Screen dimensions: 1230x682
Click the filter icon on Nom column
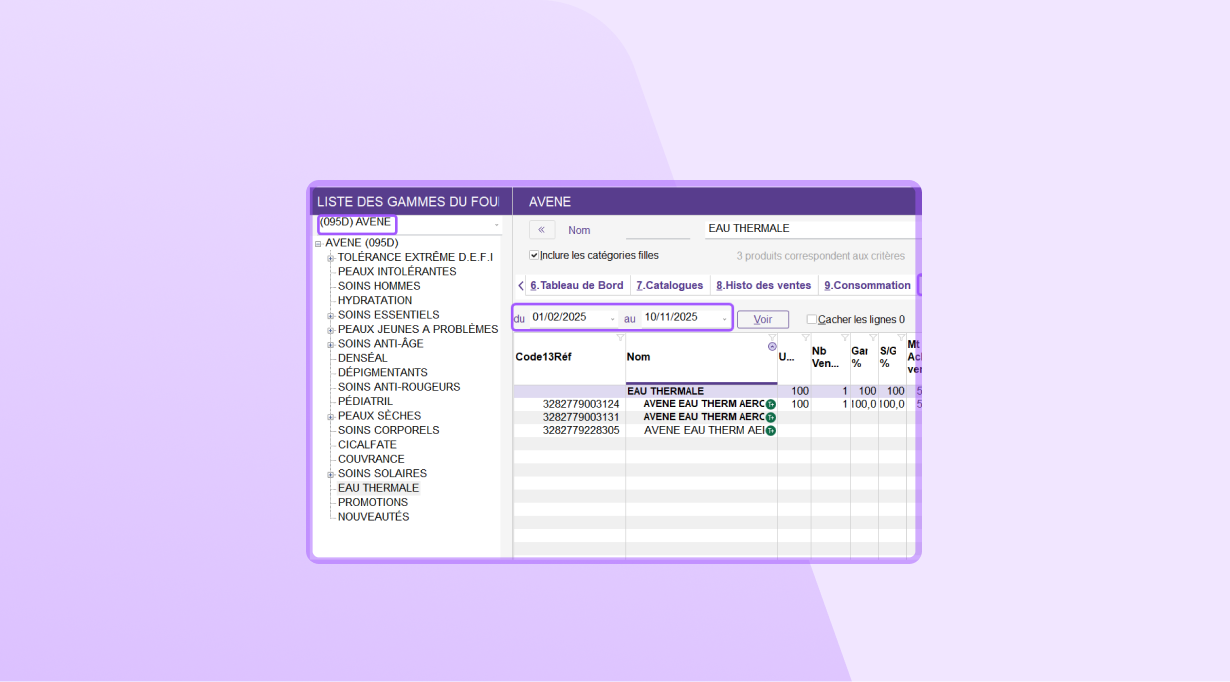click(x=772, y=338)
